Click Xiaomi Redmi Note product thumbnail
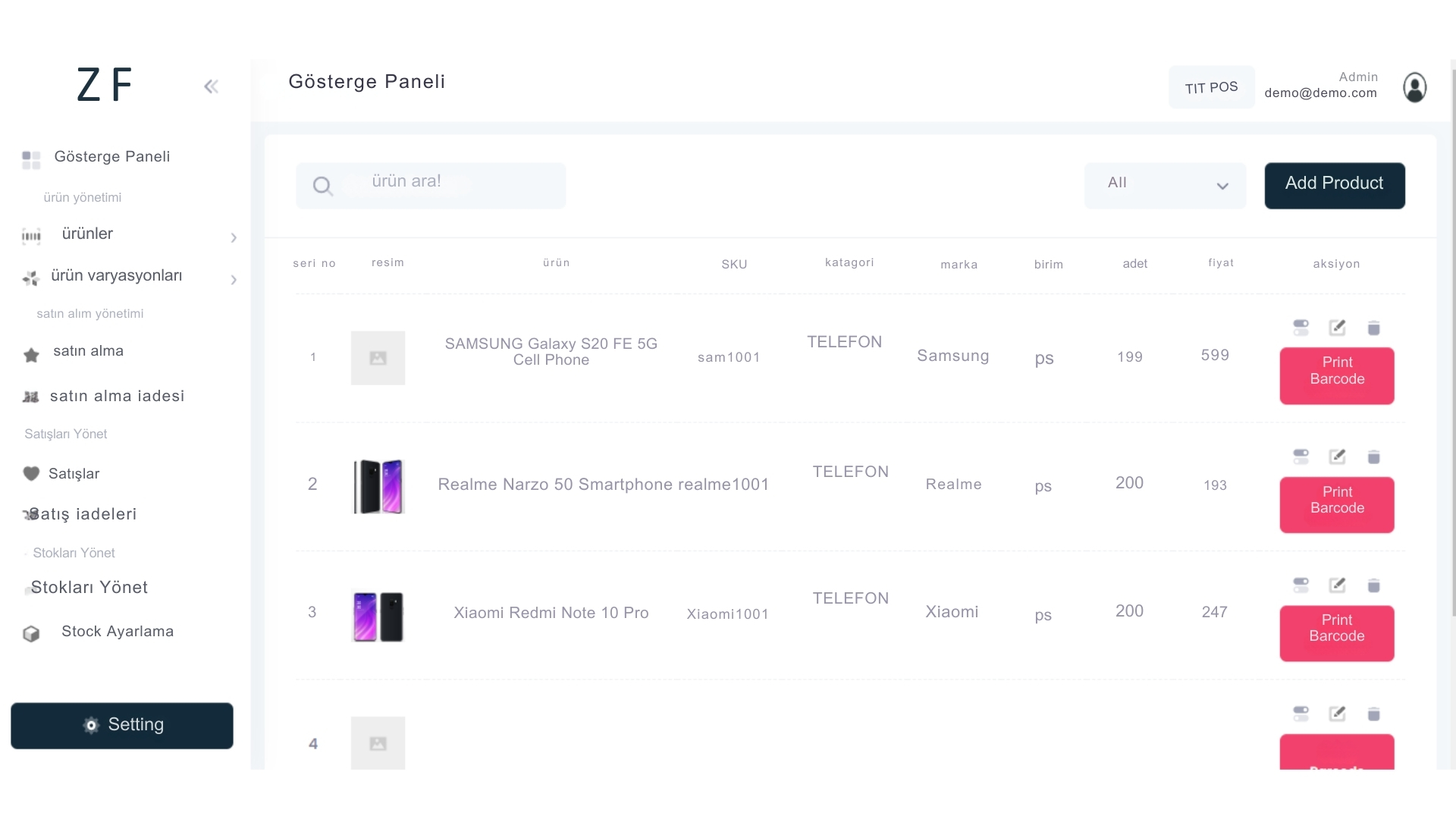Screen dimensions: 1456x819 click(x=378, y=617)
